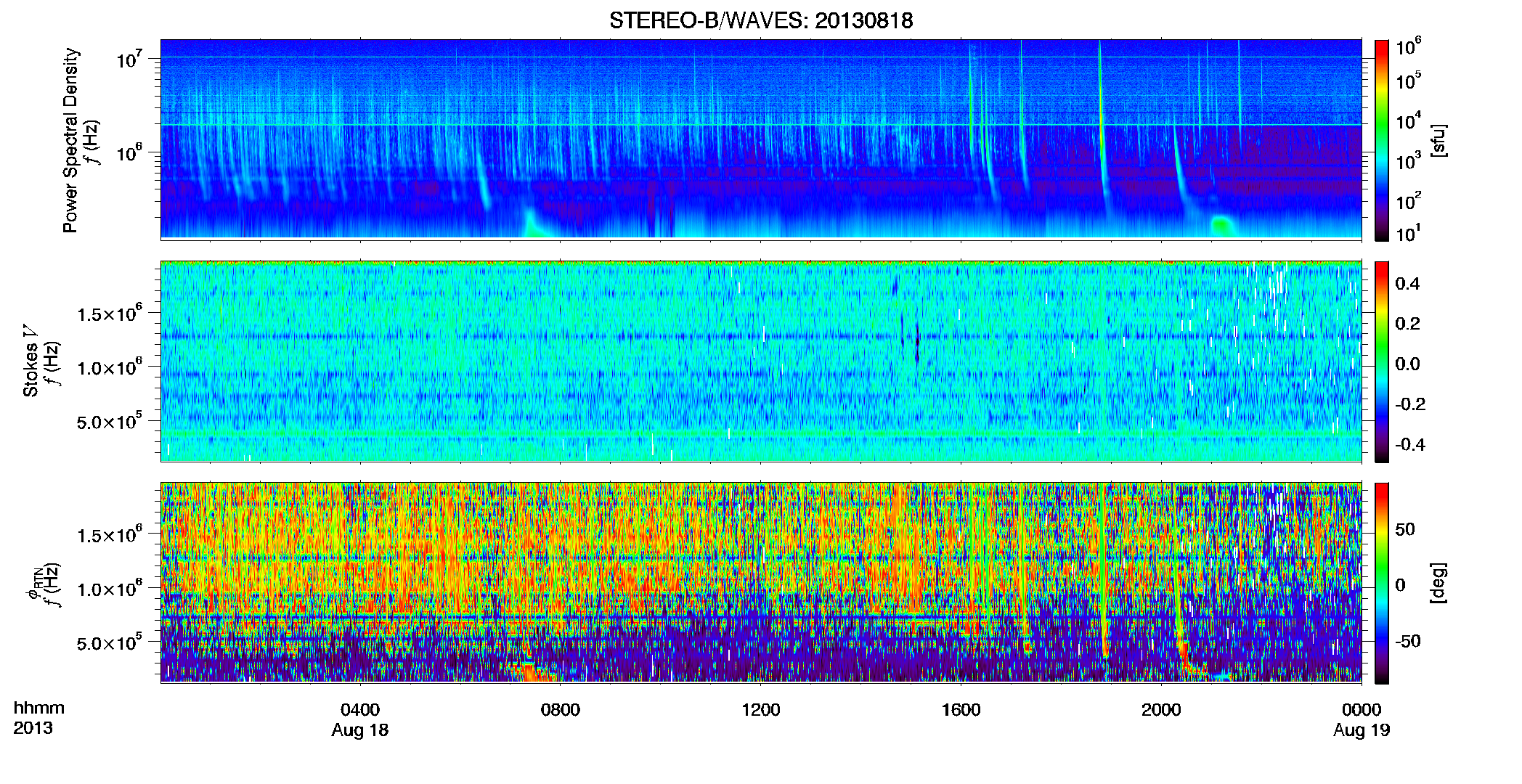Click the 10^2 value on sfu color scale

[1408, 201]
